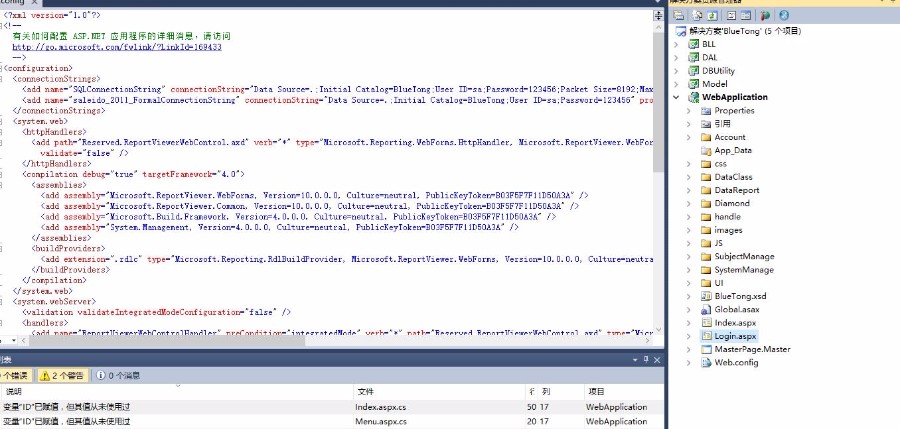
Task: Toggle the 2 warnings filter button
Action: coord(61,376)
